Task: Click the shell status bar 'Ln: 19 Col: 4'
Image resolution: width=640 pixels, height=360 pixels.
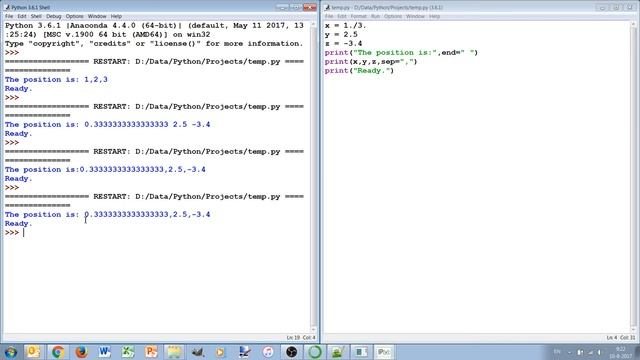Action: [301, 338]
